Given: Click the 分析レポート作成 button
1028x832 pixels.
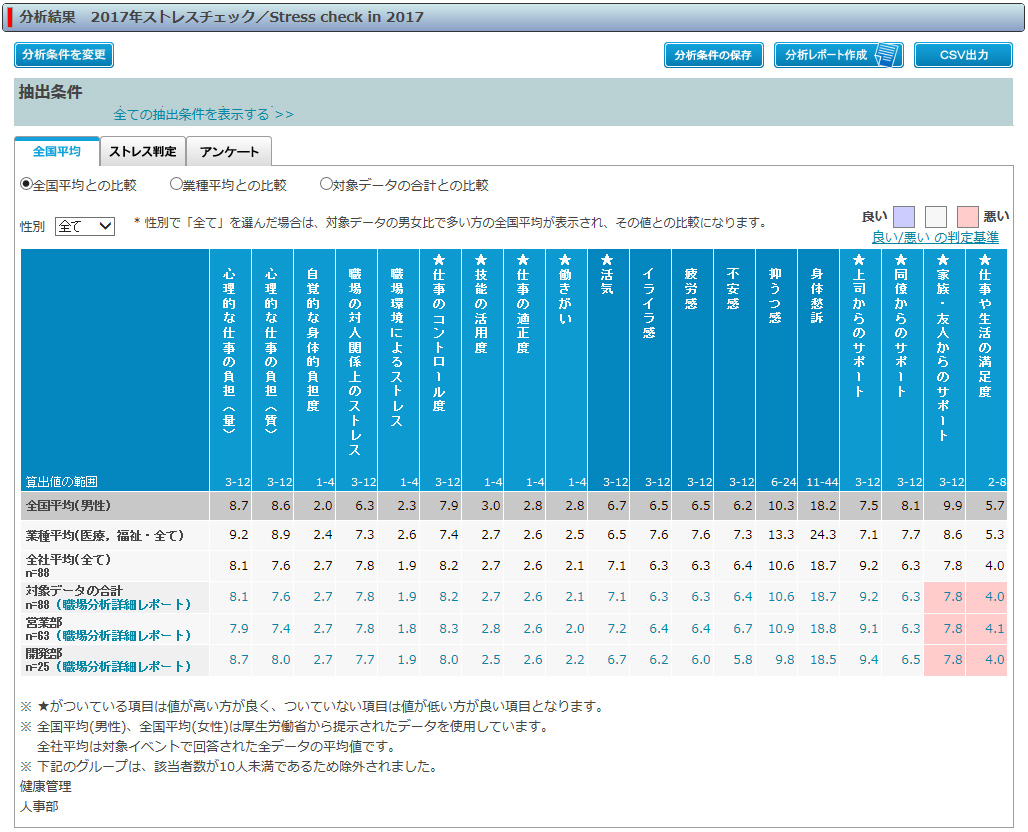Looking at the screenshot, I should click(839, 55).
